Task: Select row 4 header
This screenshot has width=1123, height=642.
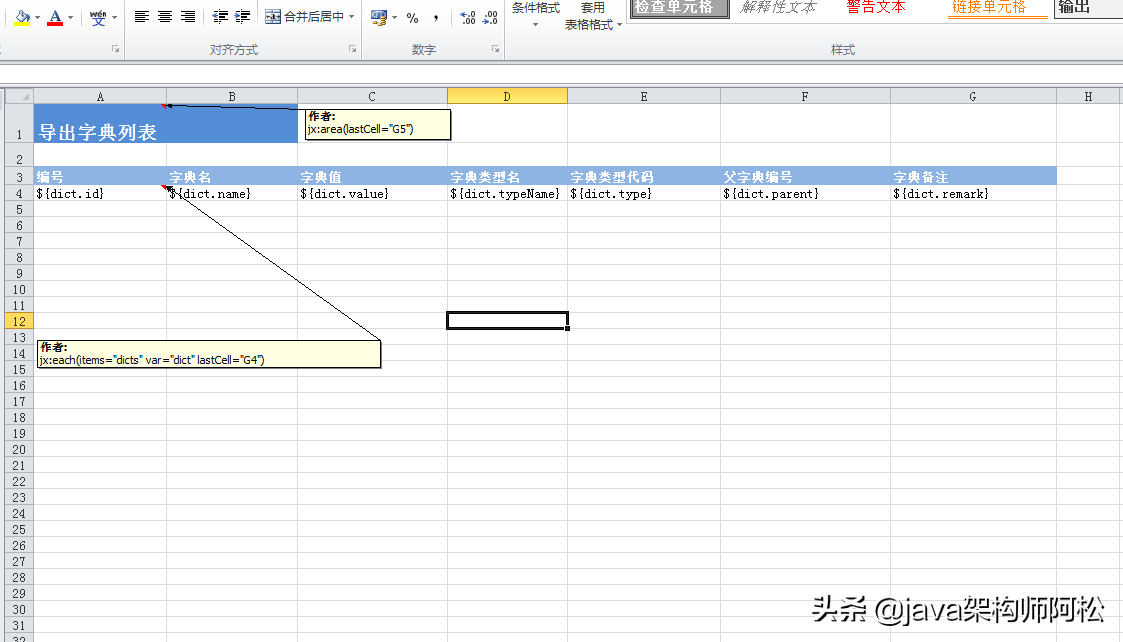Action: tap(19, 193)
